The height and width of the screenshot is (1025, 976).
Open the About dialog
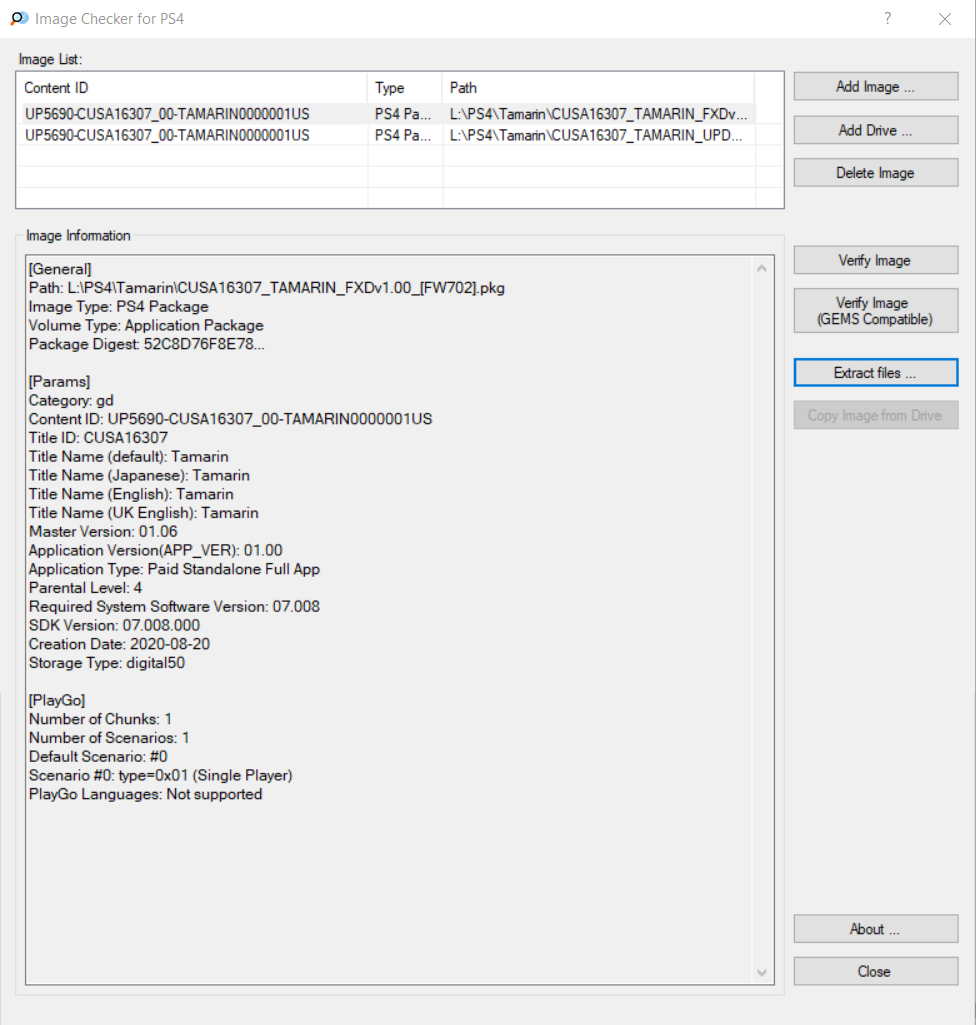(x=875, y=929)
